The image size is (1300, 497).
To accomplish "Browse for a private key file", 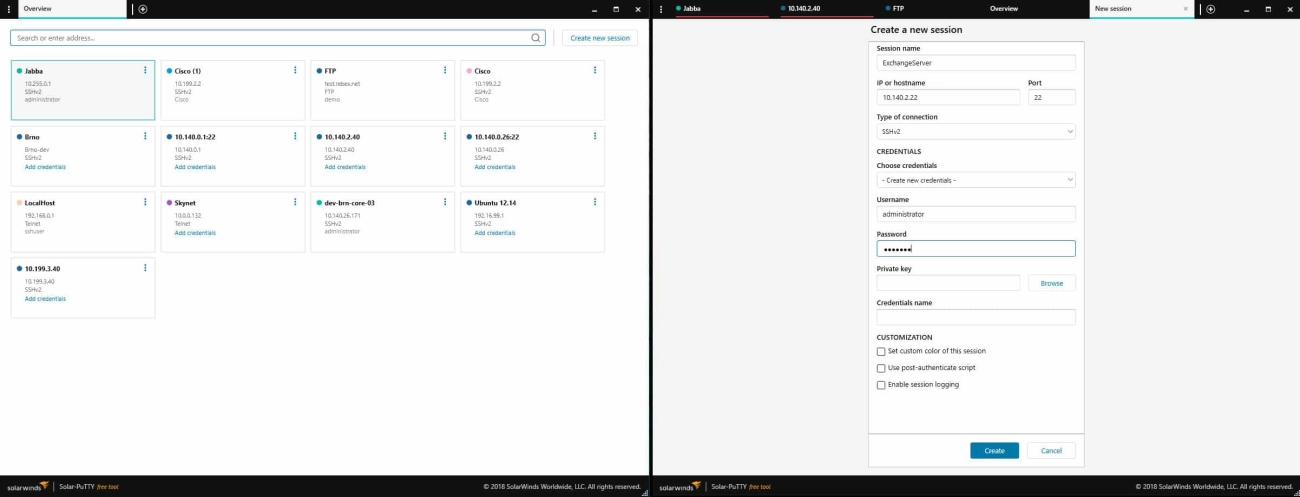I will 1051,283.
